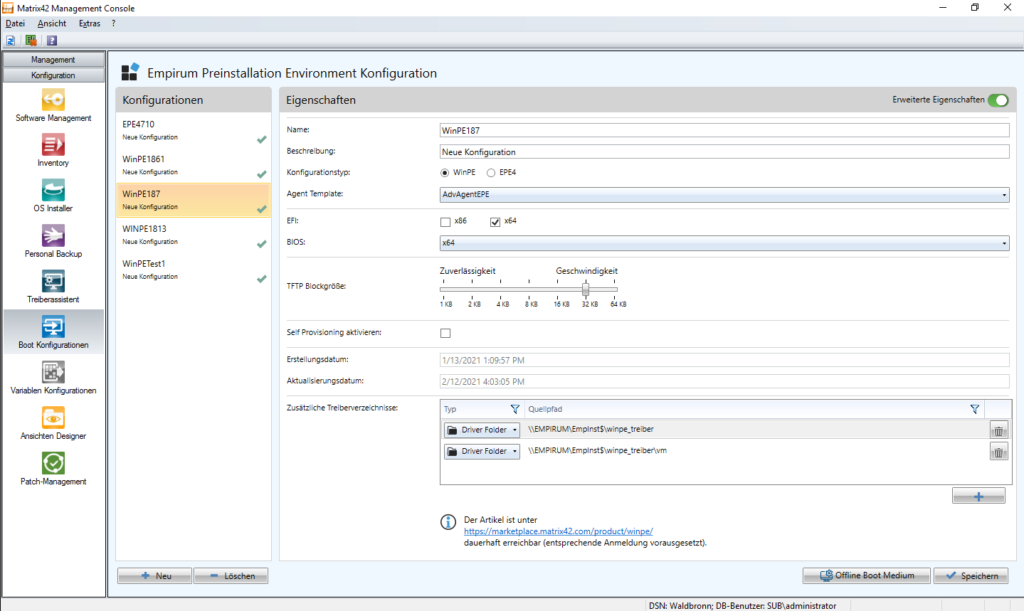This screenshot has height=611, width=1024.
Task: Select the EPE4 configuration type radio
Action: pyautogui.click(x=490, y=173)
